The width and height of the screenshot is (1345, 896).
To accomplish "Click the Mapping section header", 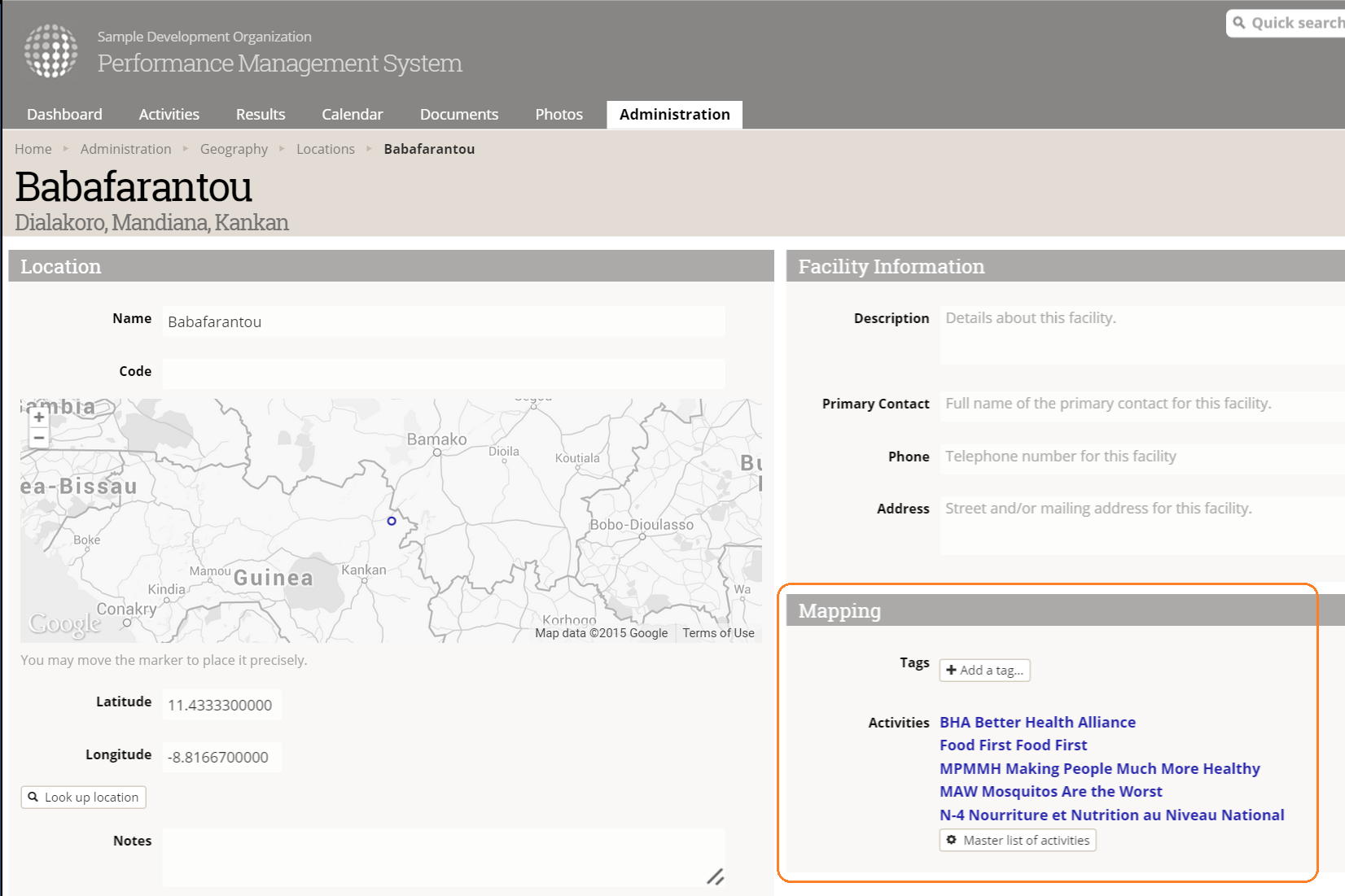I will tap(1066, 610).
